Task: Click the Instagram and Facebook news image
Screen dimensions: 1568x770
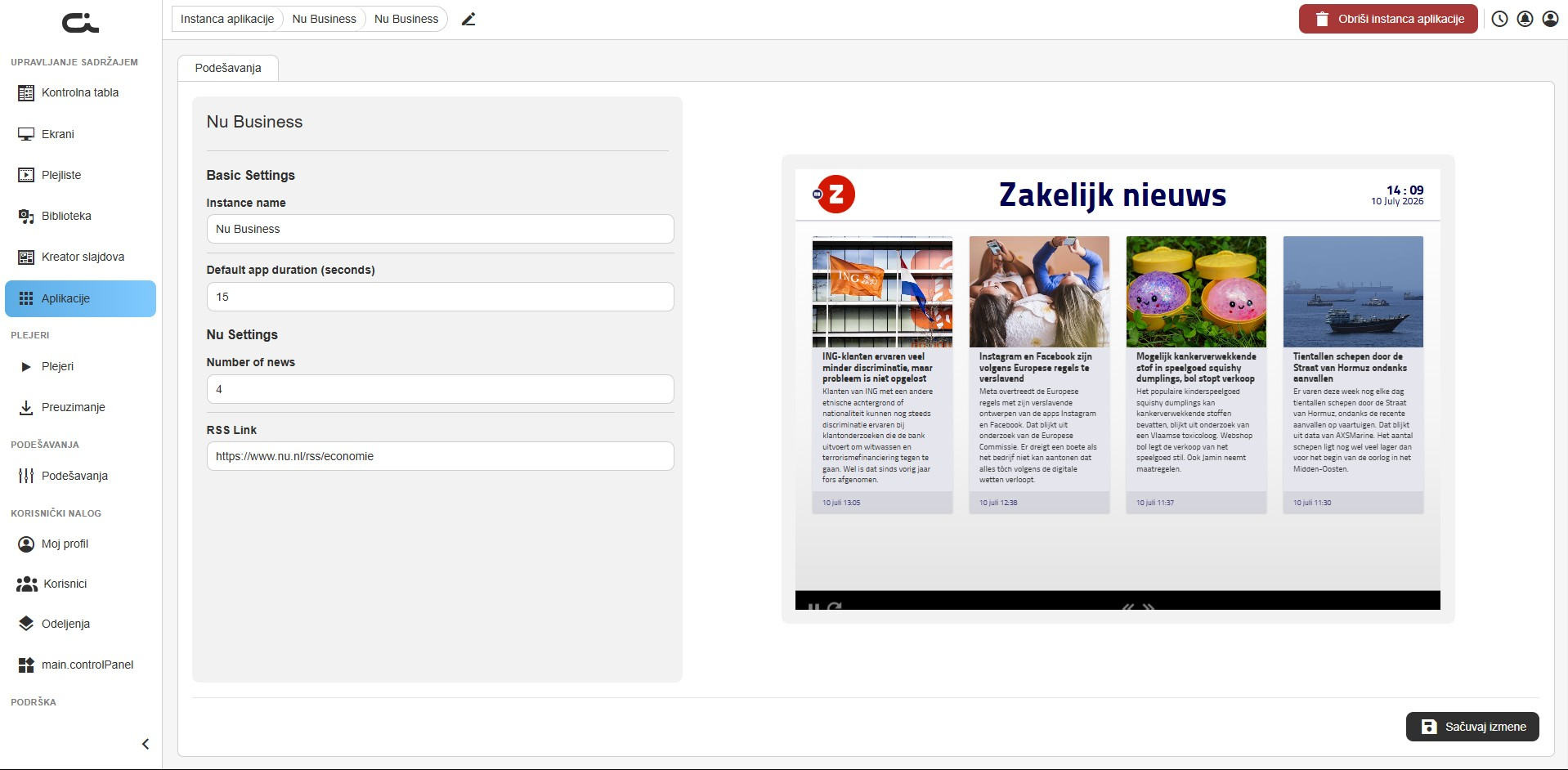Action: [x=1039, y=292]
